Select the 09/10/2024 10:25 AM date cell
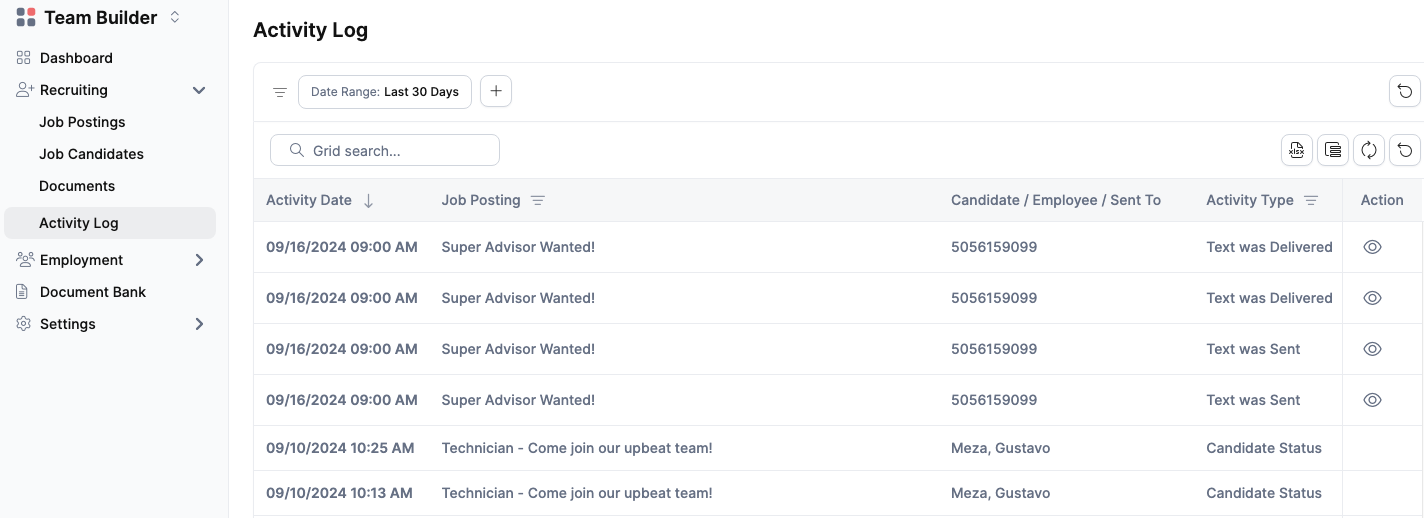Image resolution: width=1424 pixels, height=518 pixels. [x=340, y=448]
